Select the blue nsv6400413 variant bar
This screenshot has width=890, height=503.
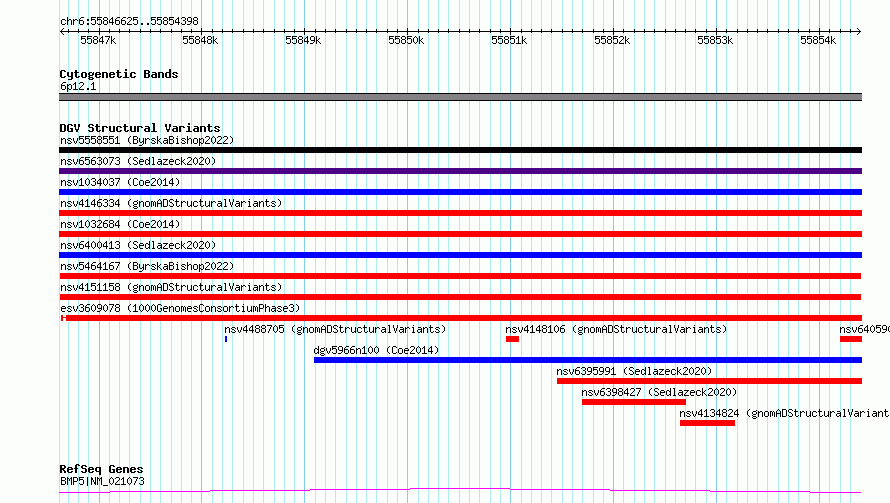pyautogui.click(x=460, y=255)
